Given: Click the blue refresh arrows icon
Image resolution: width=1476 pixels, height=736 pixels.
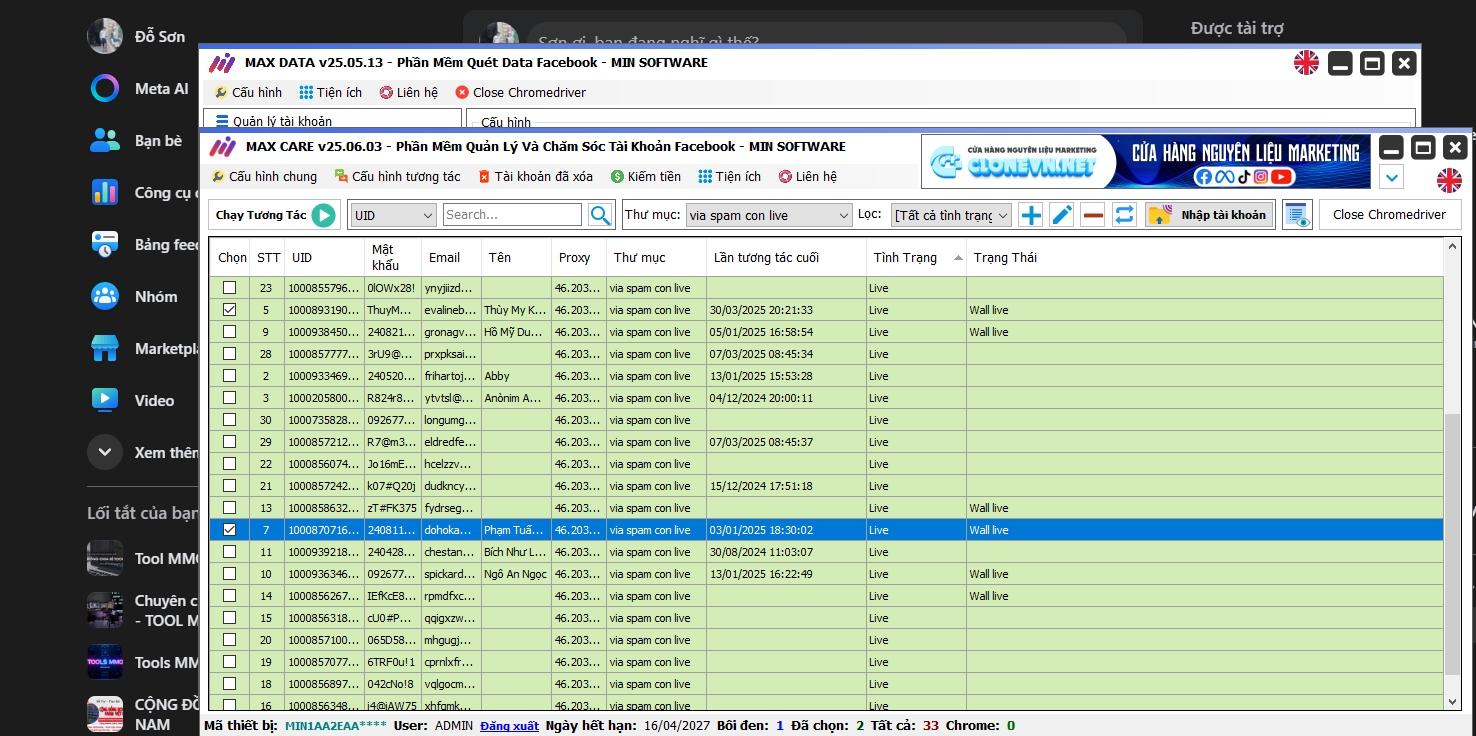Looking at the screenshot, I should coord(1124,215).
